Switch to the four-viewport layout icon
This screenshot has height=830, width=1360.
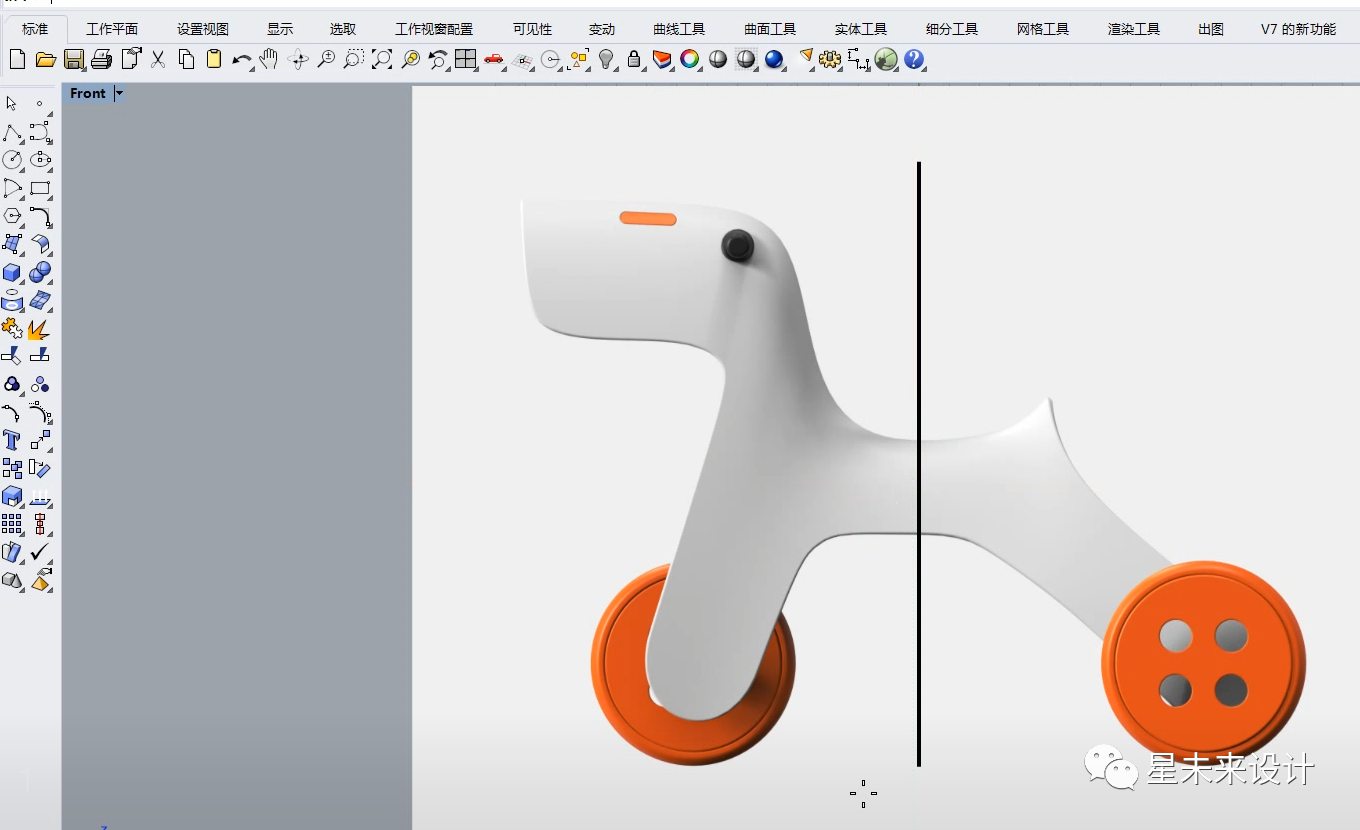[x=465, y=60]
